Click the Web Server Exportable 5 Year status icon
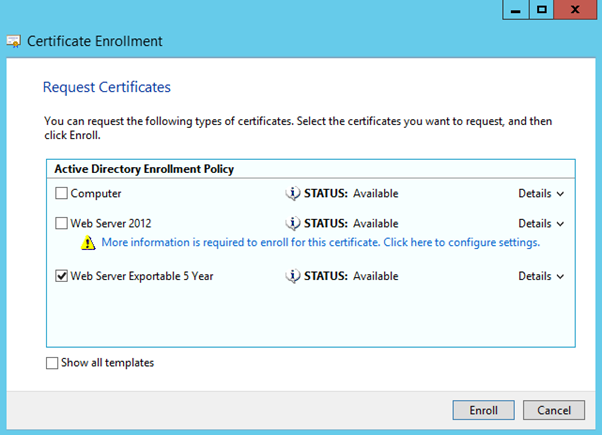Image resolution: width=602 pixels, height=435 pixels. tap(293, 276)
